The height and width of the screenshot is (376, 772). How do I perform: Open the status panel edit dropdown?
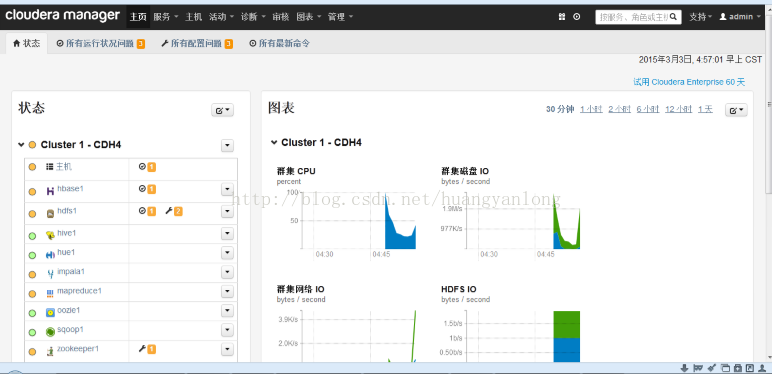tap(223, 110)
